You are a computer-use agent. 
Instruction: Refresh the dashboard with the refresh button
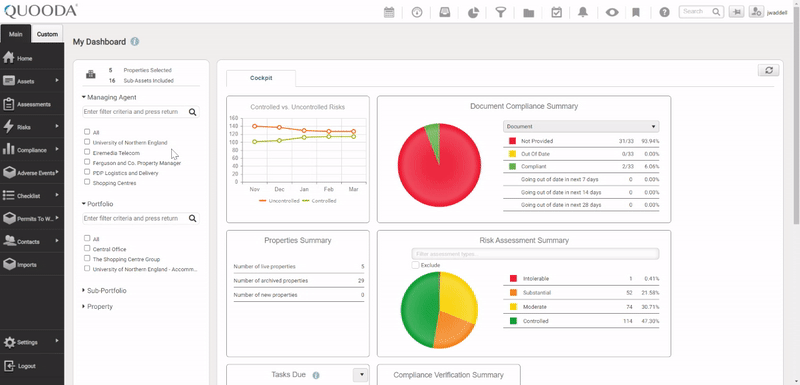click(x=768, y=70)
